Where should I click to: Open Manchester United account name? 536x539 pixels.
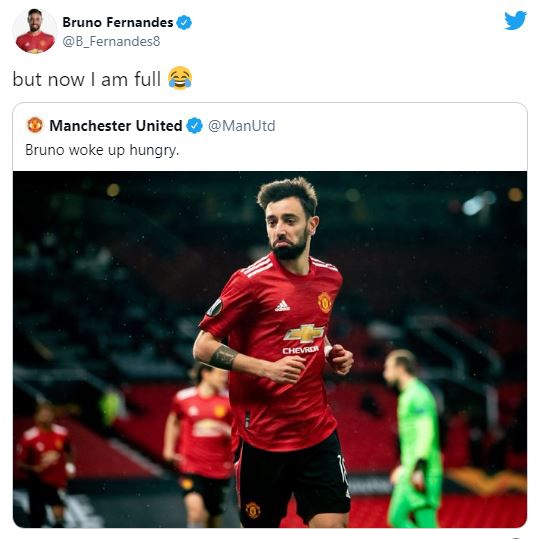[116, 125]
